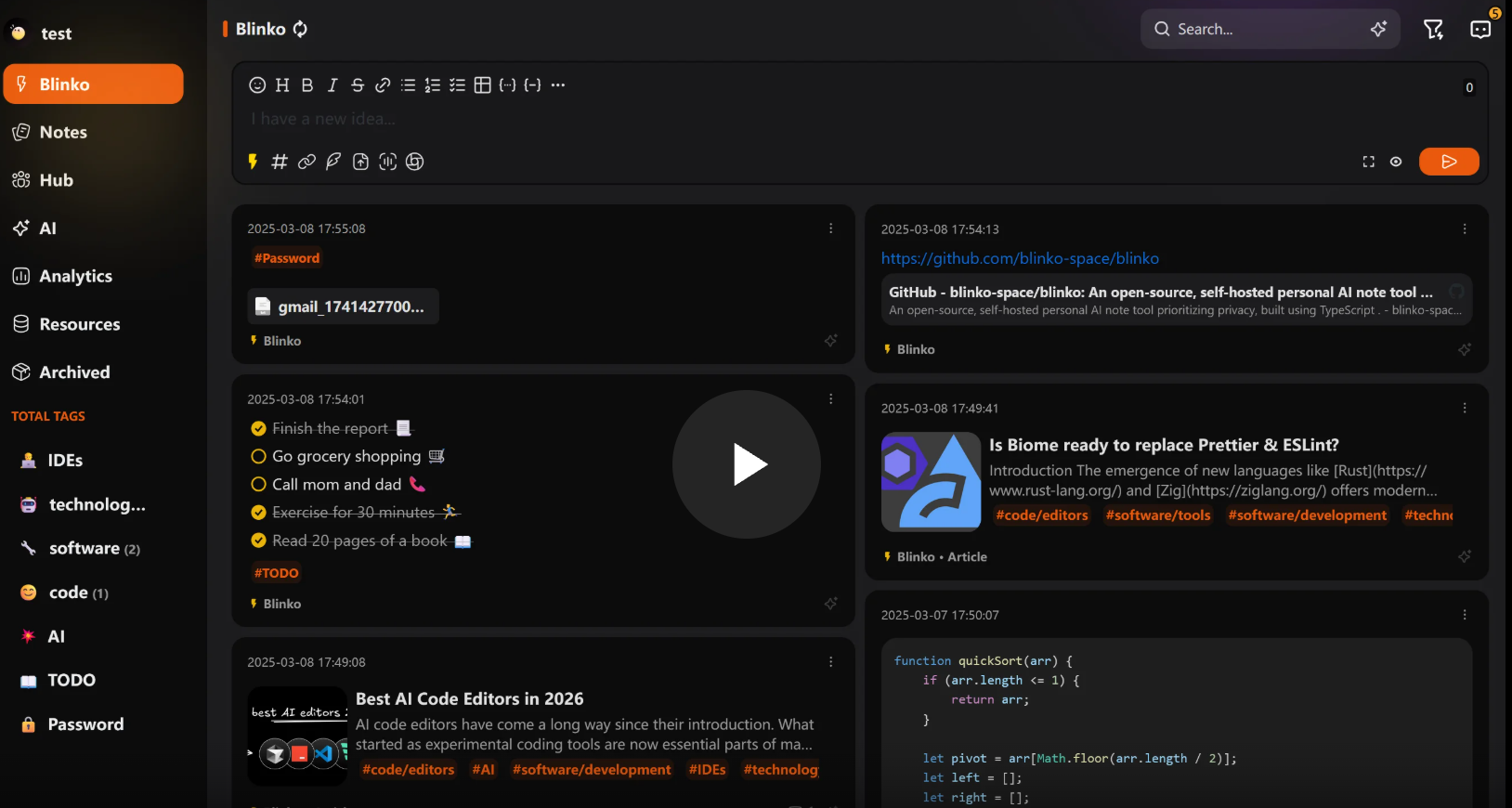Toggle bold formatting in the editor
The width and height of the screenshot is (1512, 808).
307,85
